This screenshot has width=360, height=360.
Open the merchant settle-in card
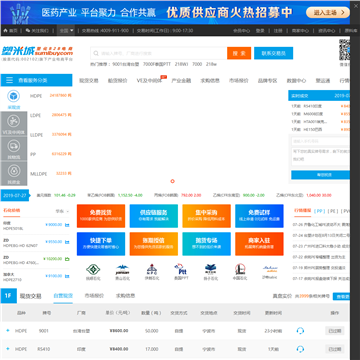click(259, 244)
